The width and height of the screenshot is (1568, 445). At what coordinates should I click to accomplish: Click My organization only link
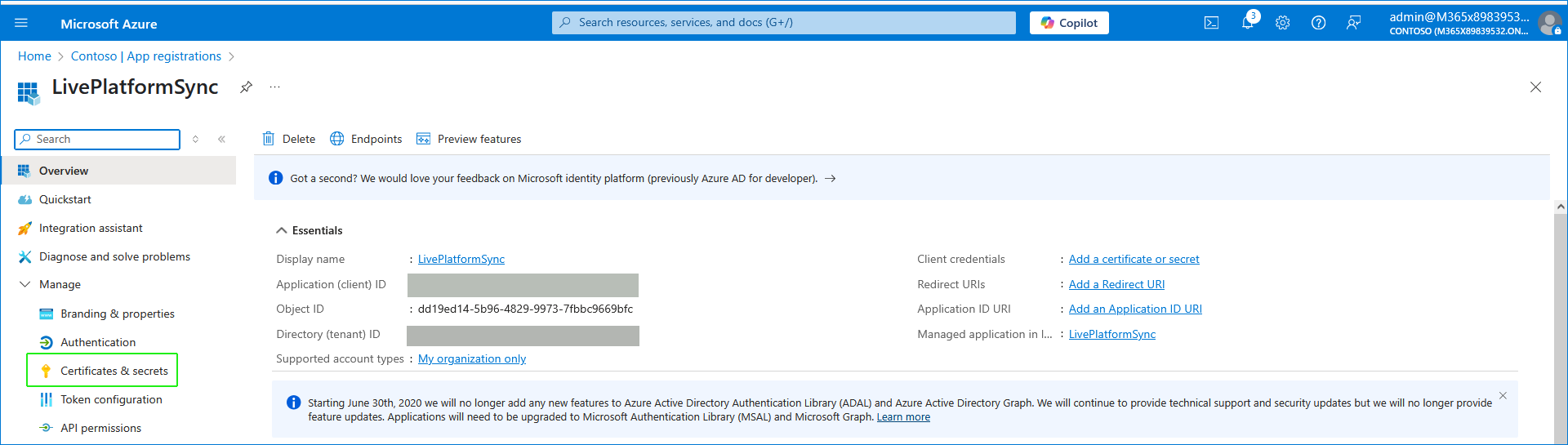coord(472,358)
